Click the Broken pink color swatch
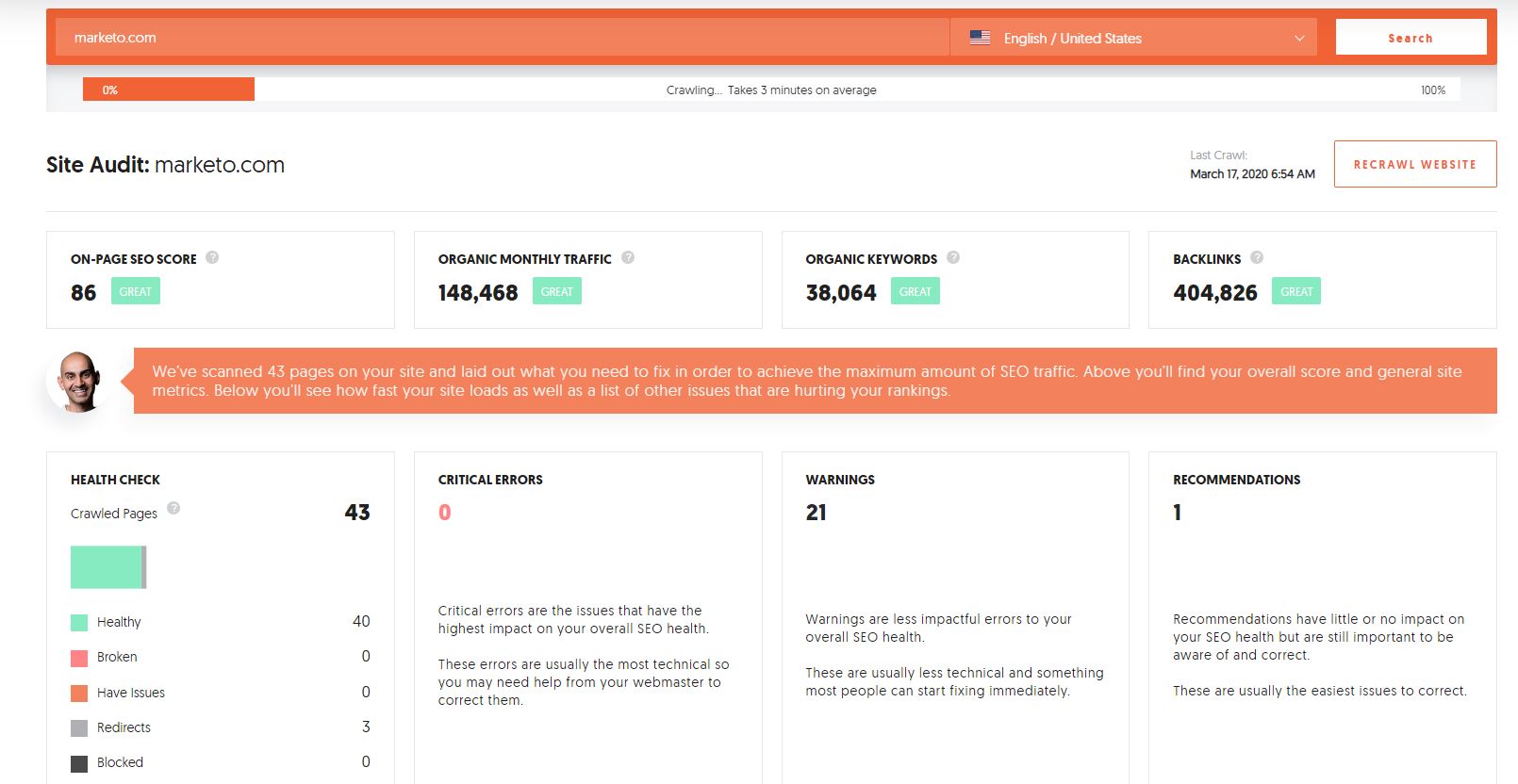This screenshot has height=784, width=1518. [79, 658]
